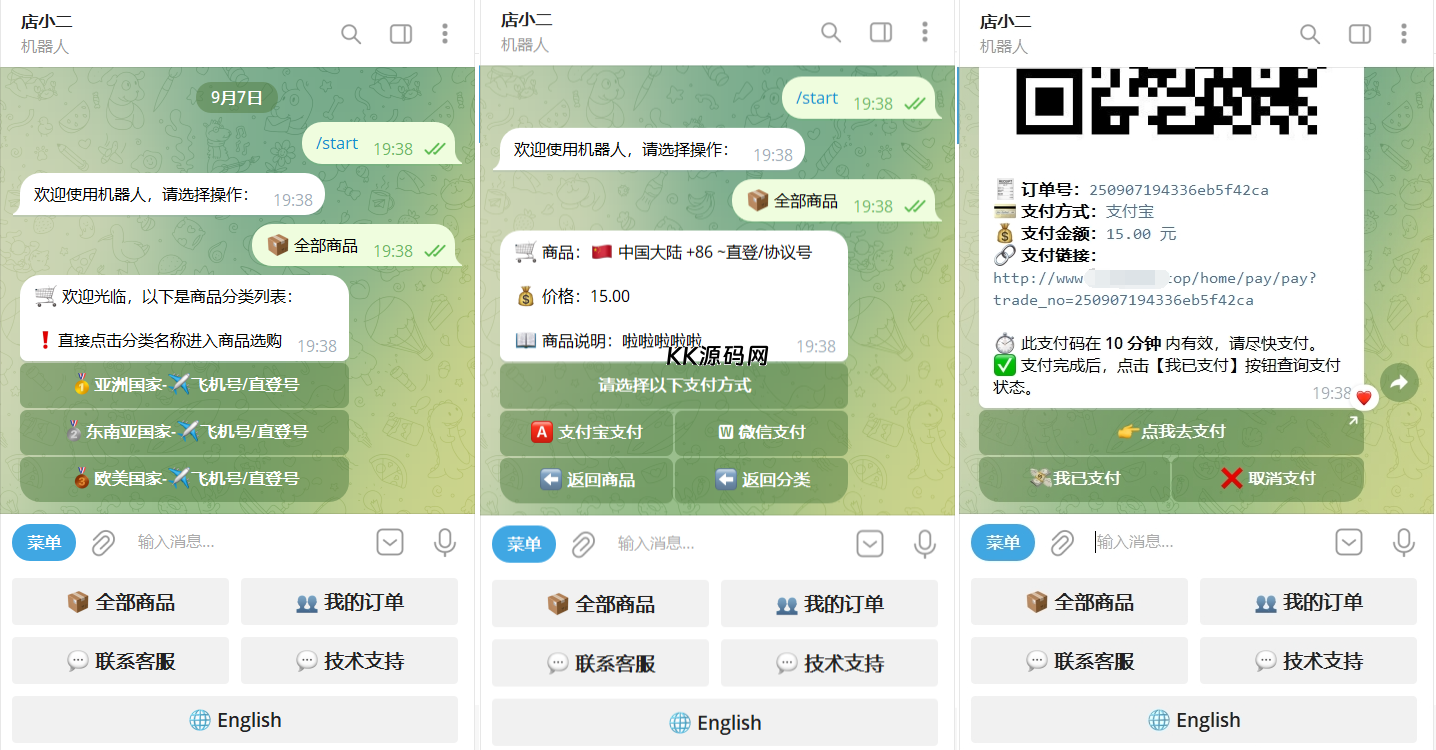Click the /start command in left chat
The width and height of the screenshot is (1436, 750).
point(337,143)
